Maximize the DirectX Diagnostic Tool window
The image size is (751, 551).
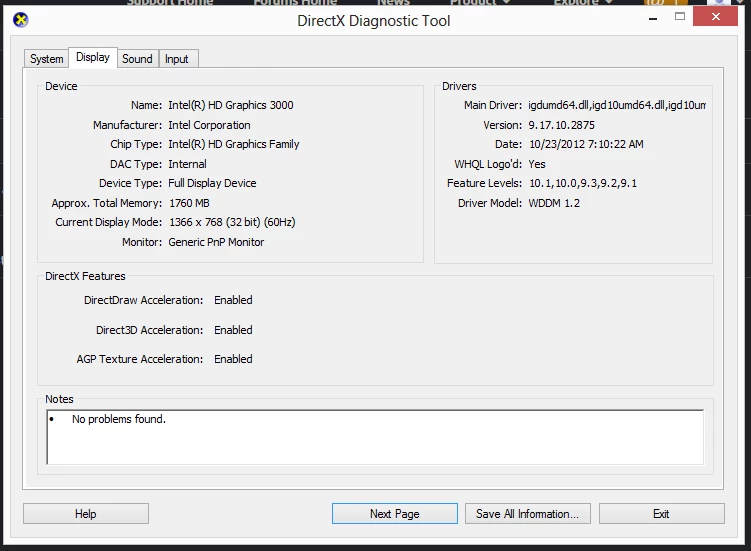point(680,17)
